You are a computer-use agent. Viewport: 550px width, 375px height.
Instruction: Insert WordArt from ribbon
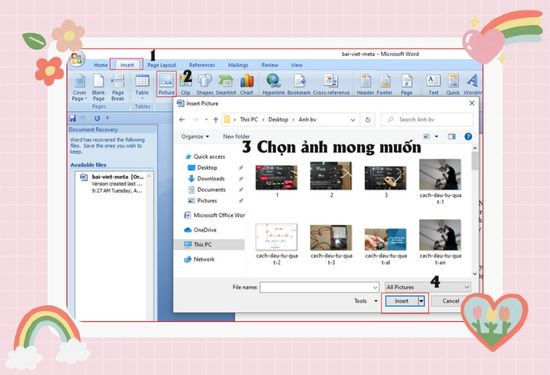472,85
